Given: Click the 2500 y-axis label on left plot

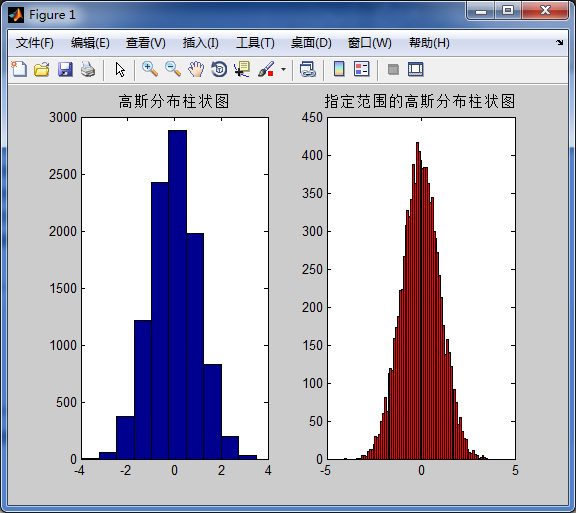Looking at the screenshot, I should 63,175.
